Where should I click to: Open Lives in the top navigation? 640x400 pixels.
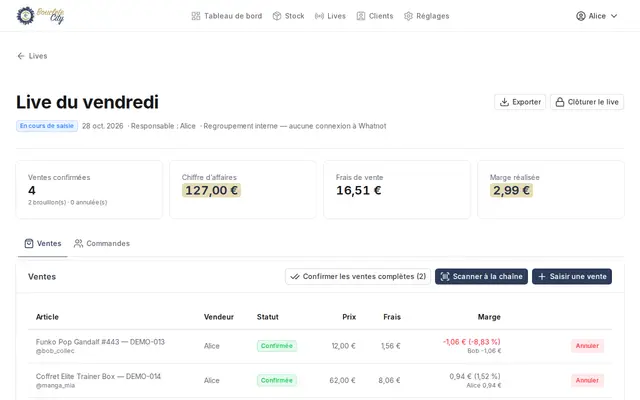click(330, 16)
